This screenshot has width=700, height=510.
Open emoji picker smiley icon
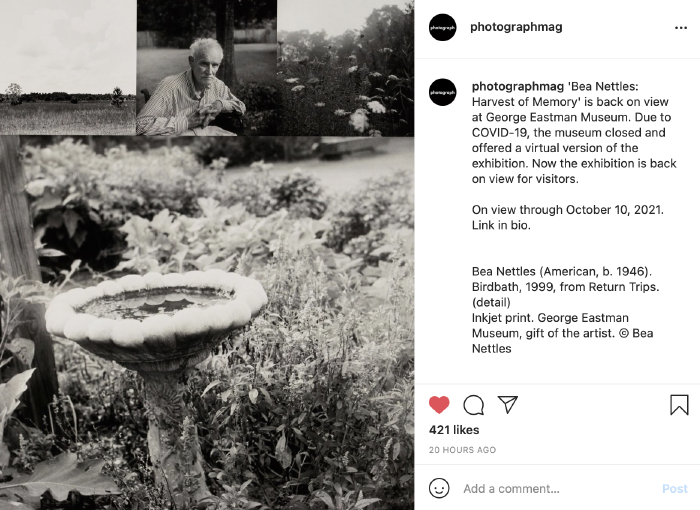point(439,488)
